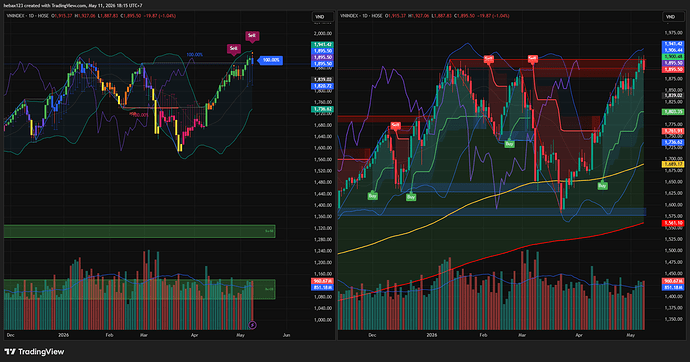
Task: Click the Buy signal under the April candles, right chart
Action: coord(602,186)
